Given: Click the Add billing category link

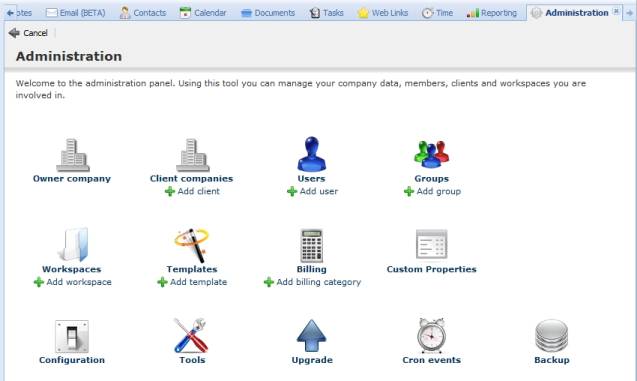Looking at the screenshot, I should click(312, 282).
